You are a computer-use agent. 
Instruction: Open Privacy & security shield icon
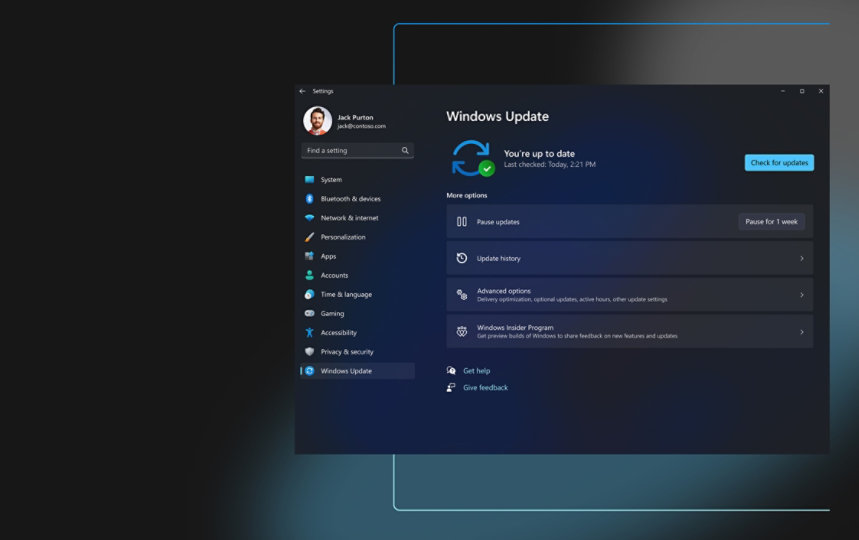310,352
